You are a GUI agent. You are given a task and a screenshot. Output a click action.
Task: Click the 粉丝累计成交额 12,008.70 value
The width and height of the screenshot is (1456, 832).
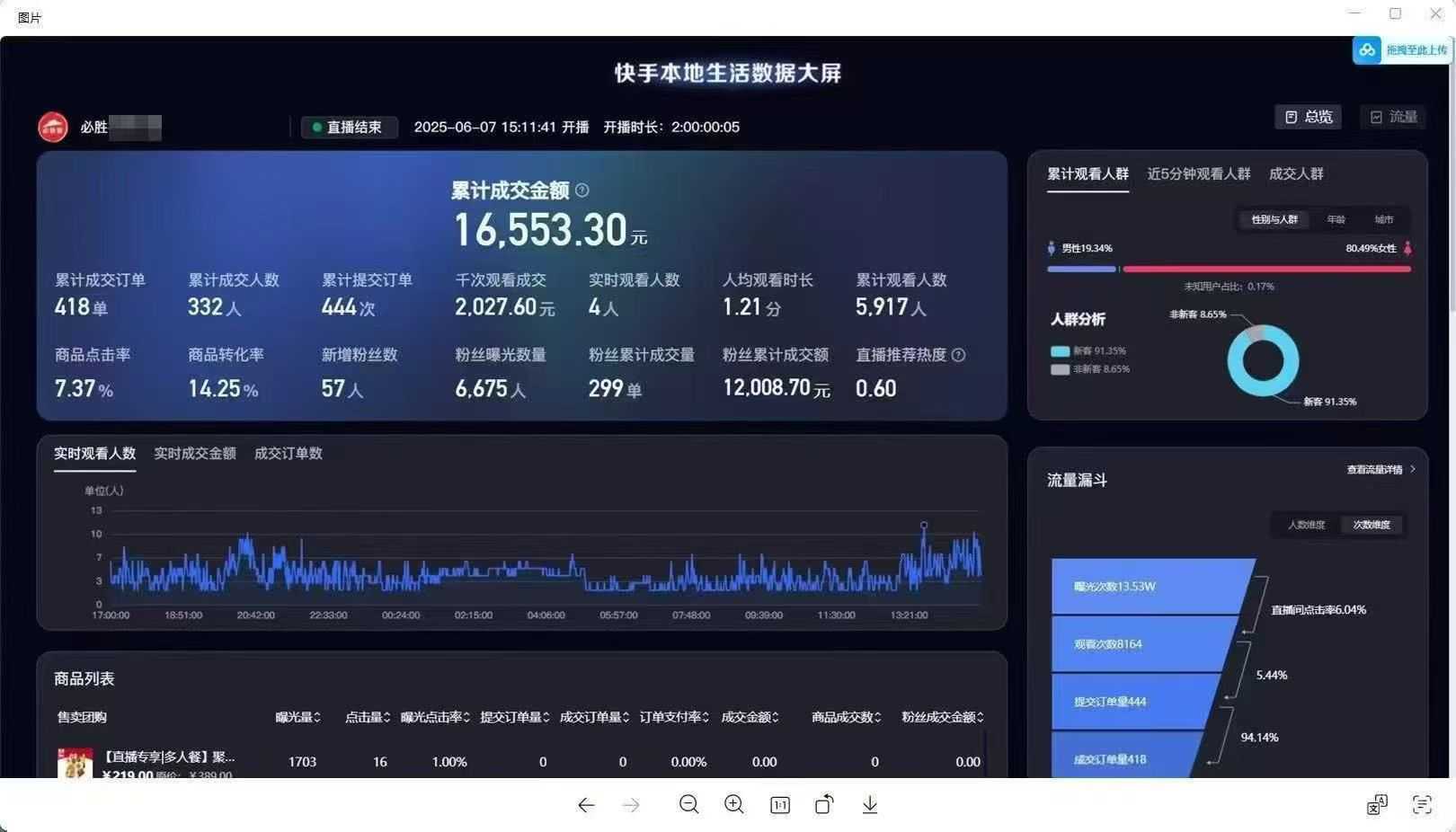pyautogui.click(x=777, y=388)
